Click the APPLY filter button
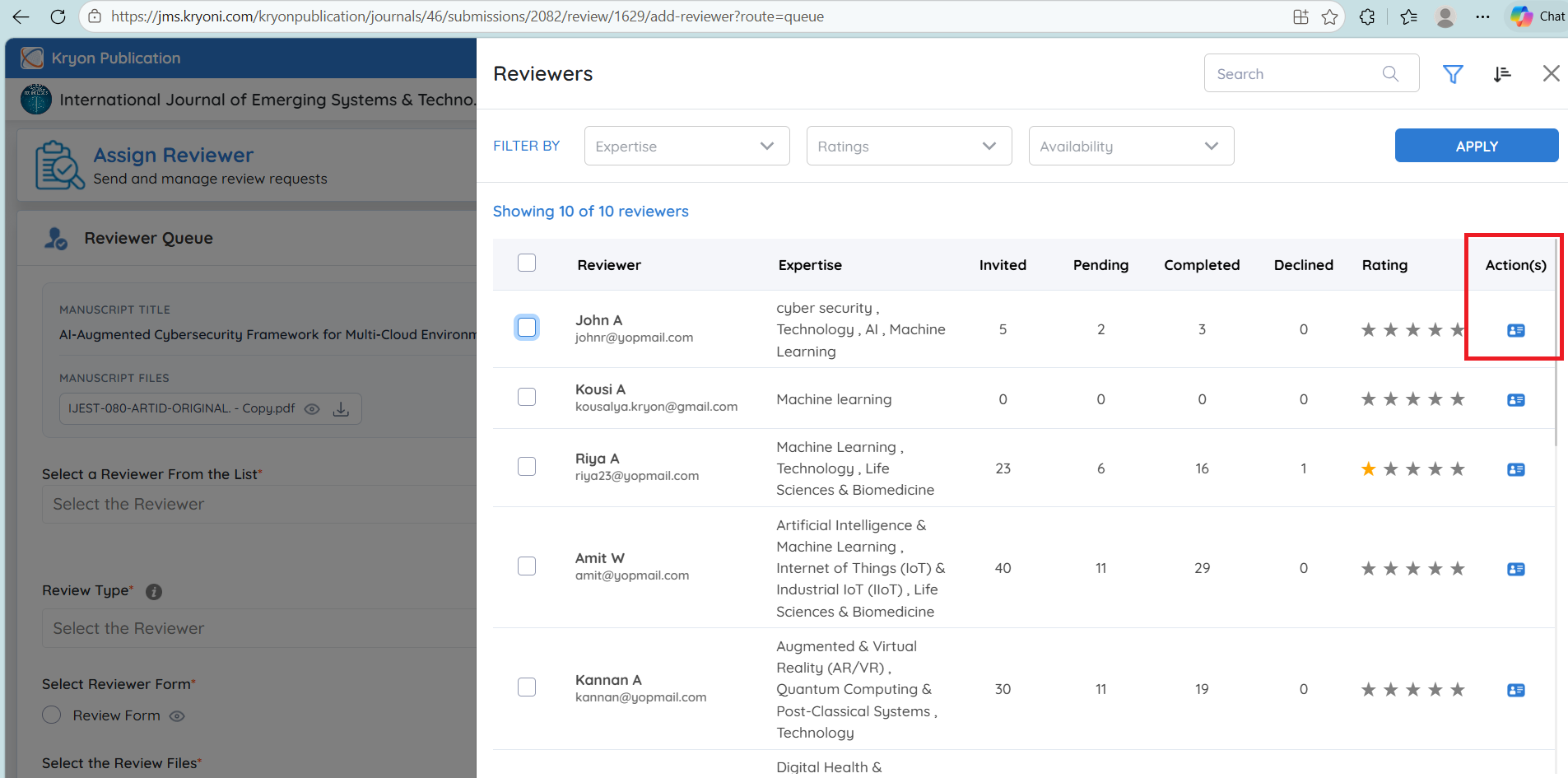 pyautogui.click(x=1477, y=146)
